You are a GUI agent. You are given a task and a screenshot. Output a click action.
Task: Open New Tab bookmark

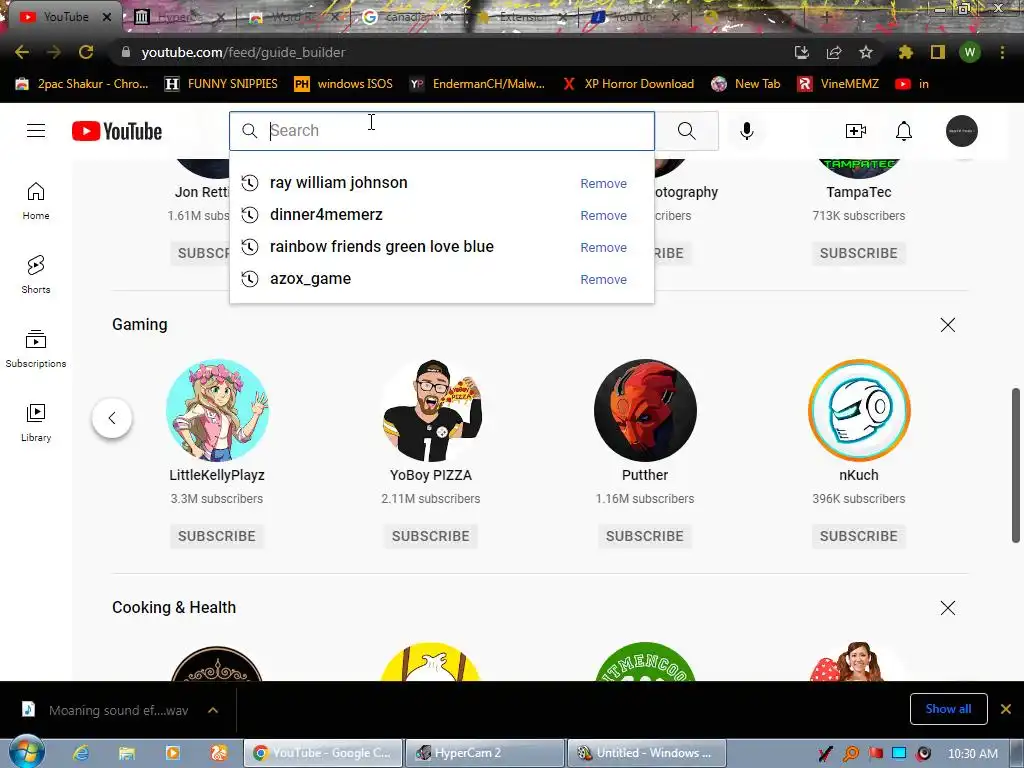pyautogui.click(x=746, y=84)
